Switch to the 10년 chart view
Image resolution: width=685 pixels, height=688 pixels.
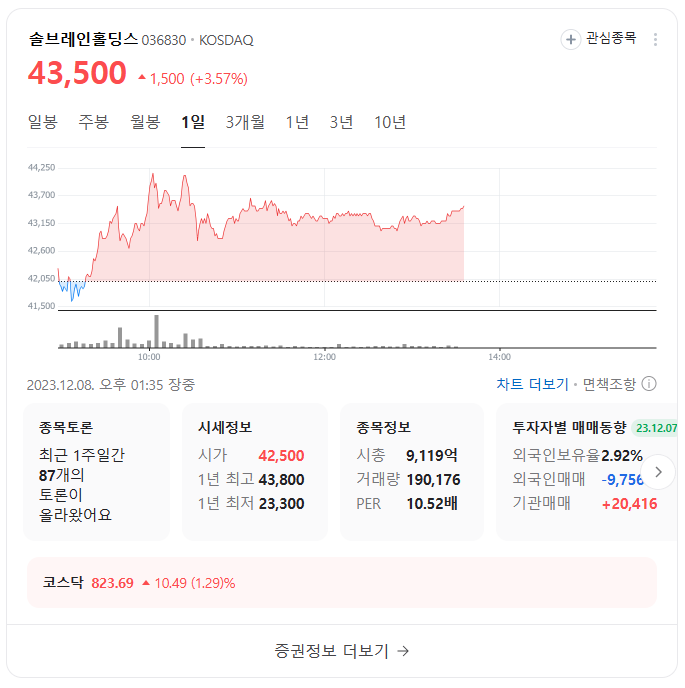(390, 122)
